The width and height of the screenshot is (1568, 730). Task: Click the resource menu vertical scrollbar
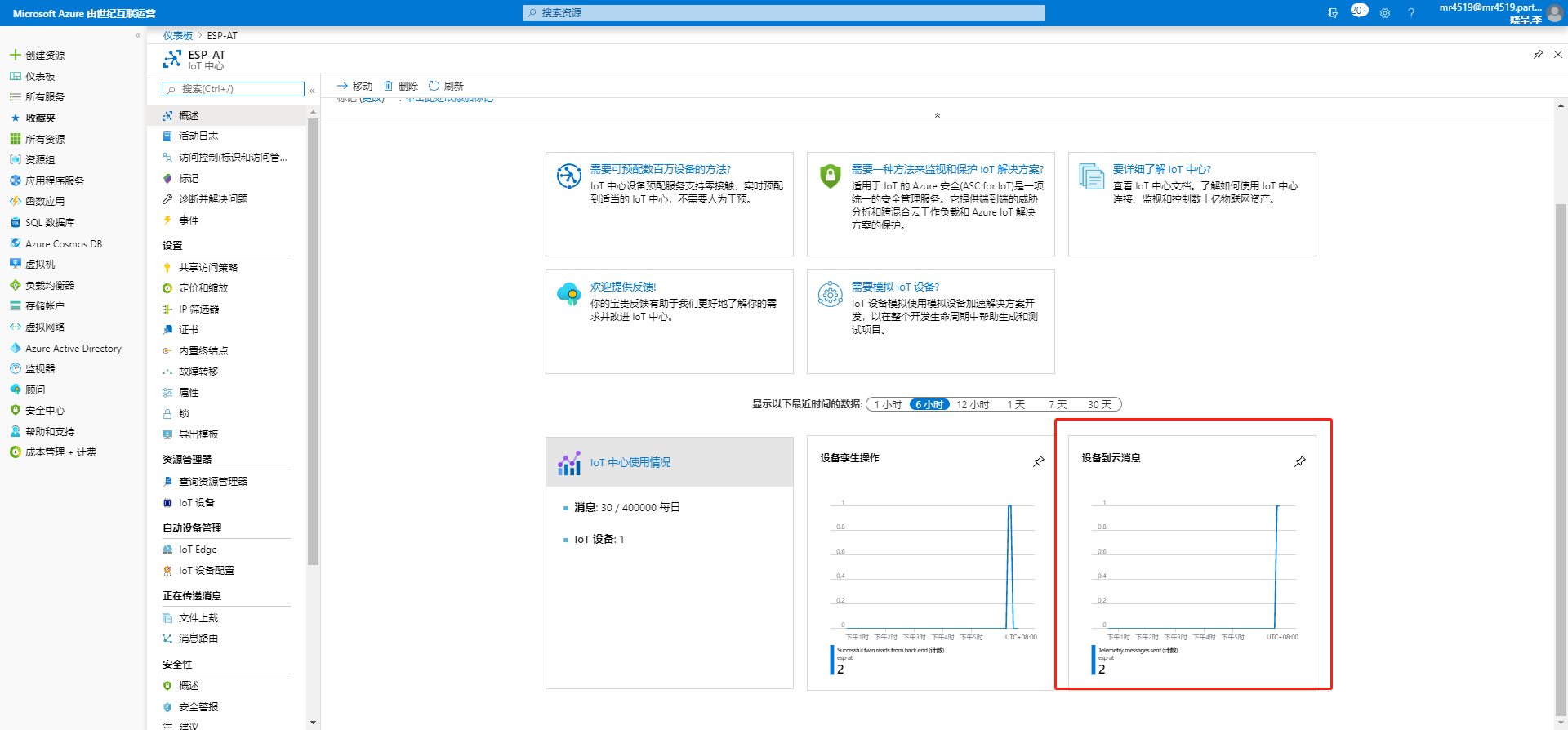(x=313, y=341)
